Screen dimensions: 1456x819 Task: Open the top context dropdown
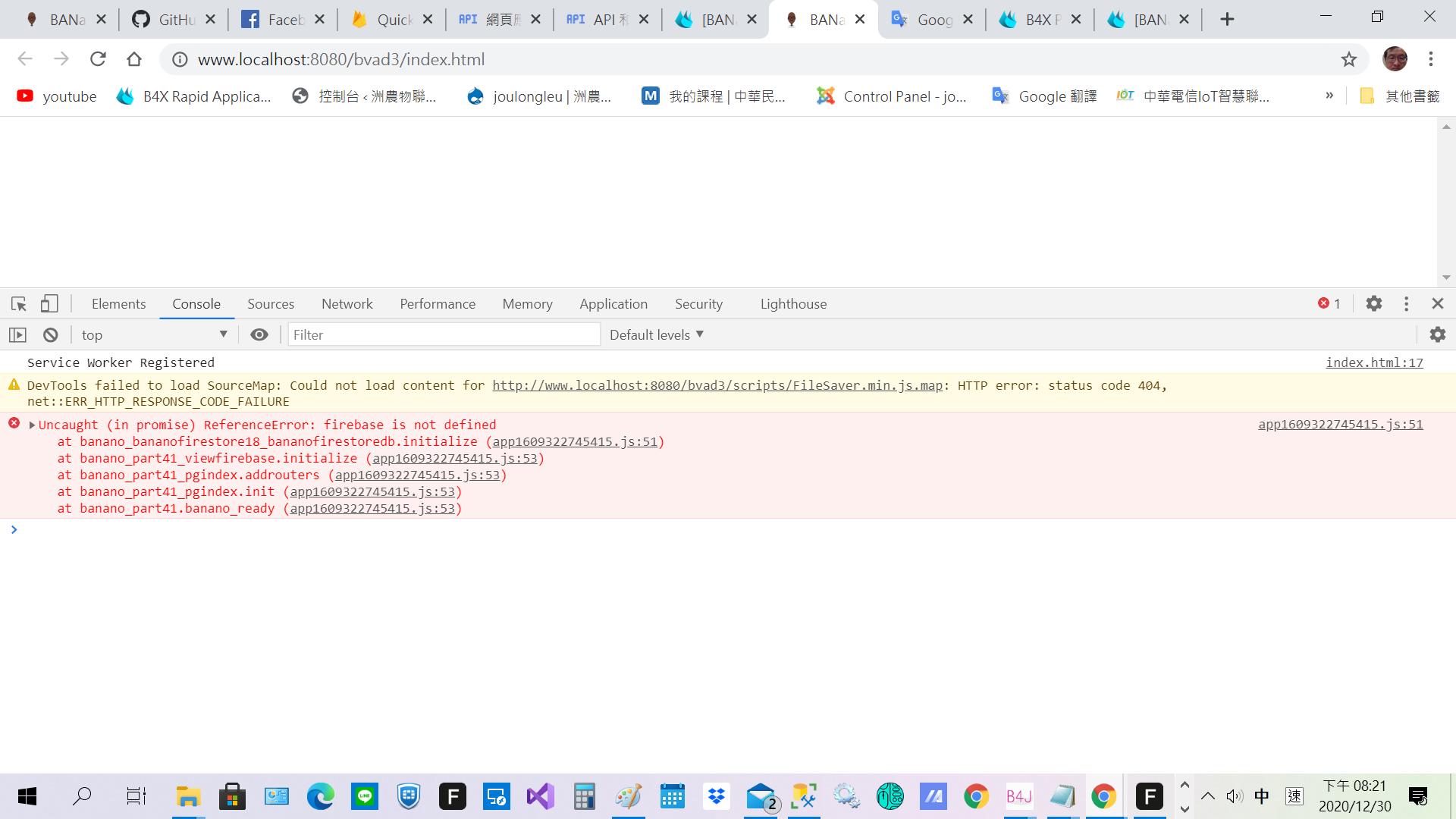tap(154, 334)
